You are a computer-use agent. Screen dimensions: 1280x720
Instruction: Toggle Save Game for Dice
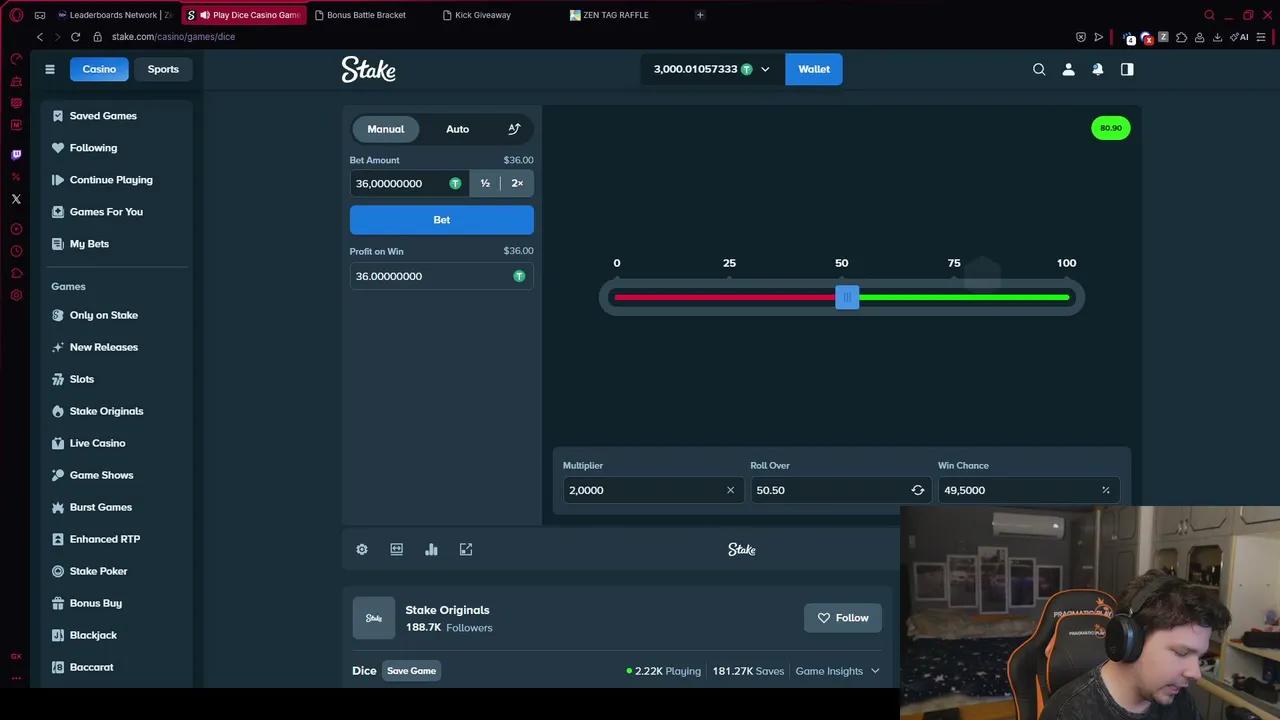(411, 671)
